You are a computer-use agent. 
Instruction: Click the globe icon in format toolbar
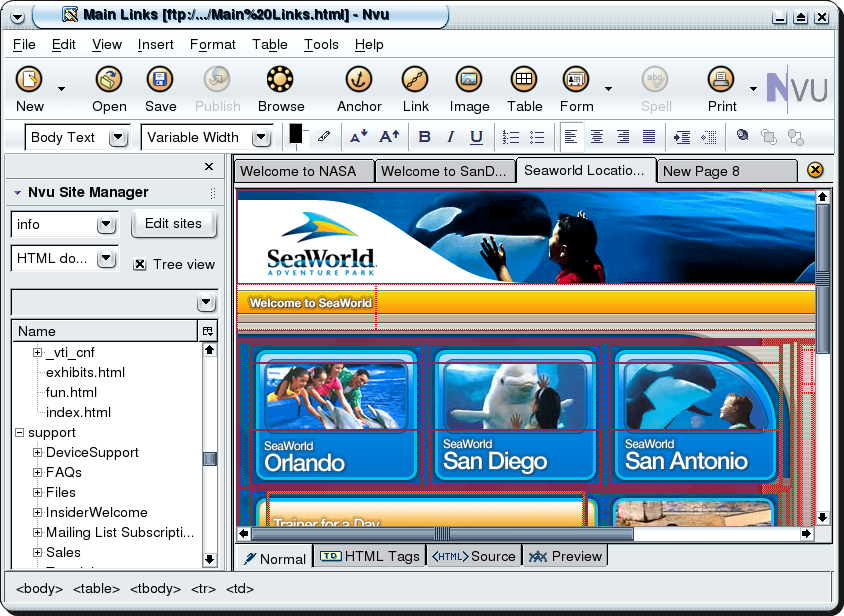pyautogui.click(x=742, y=135)
